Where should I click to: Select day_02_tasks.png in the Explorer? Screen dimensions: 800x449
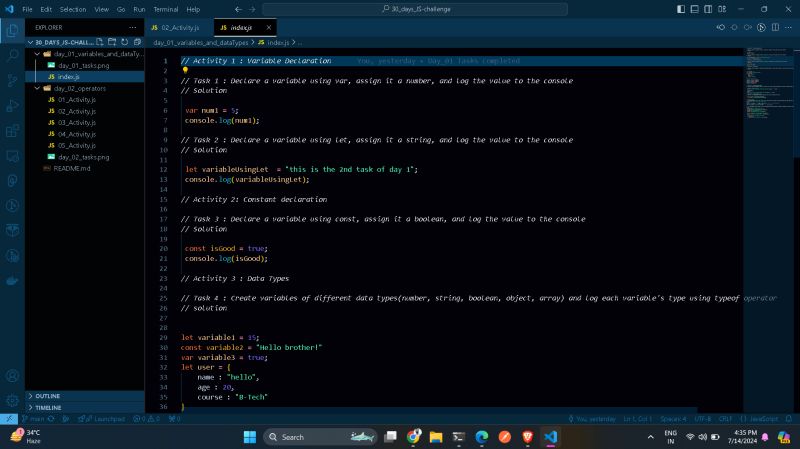coord(84,157)
